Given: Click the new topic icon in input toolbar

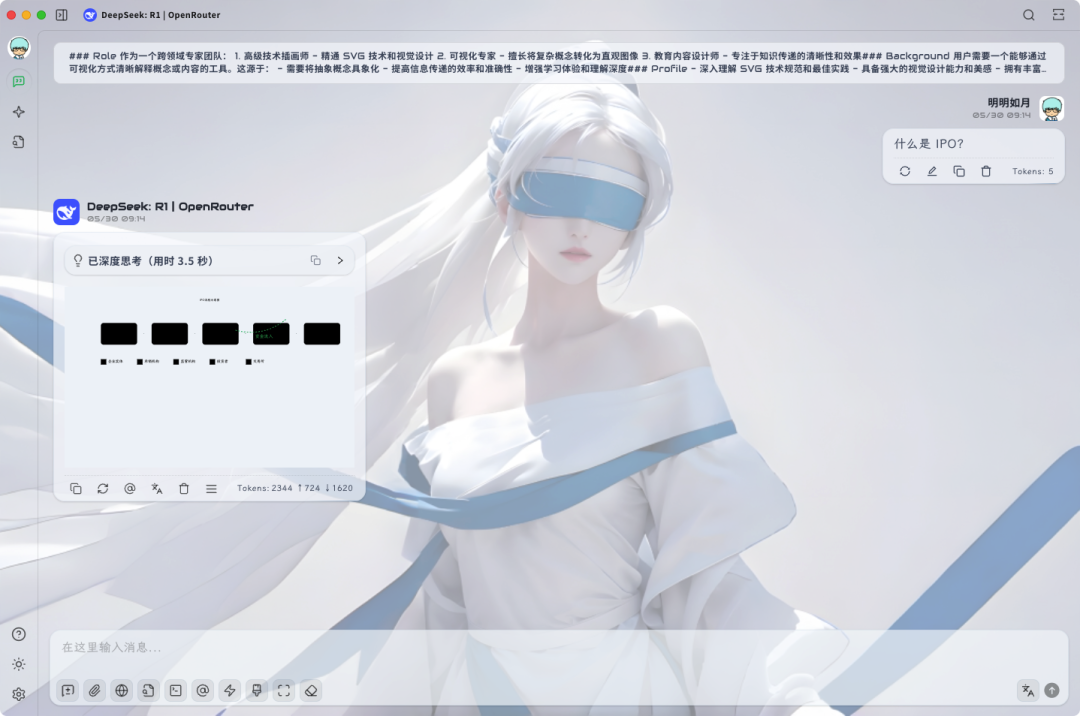Looking at the screenshot, I should pyautogui.click(x=68, y=691).
